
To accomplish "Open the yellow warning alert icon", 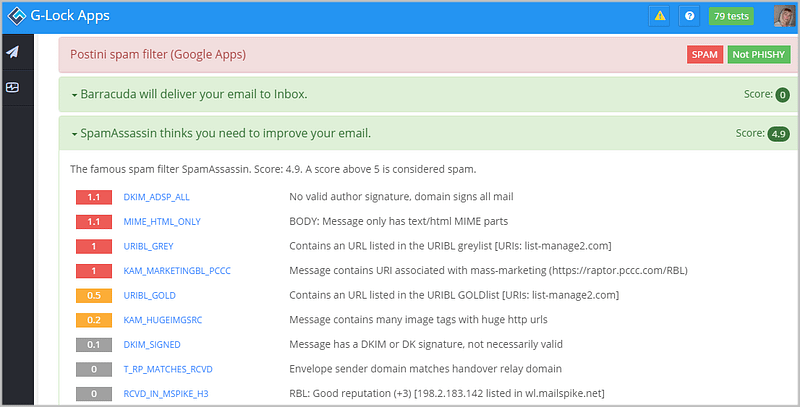I will click(660, 16).
